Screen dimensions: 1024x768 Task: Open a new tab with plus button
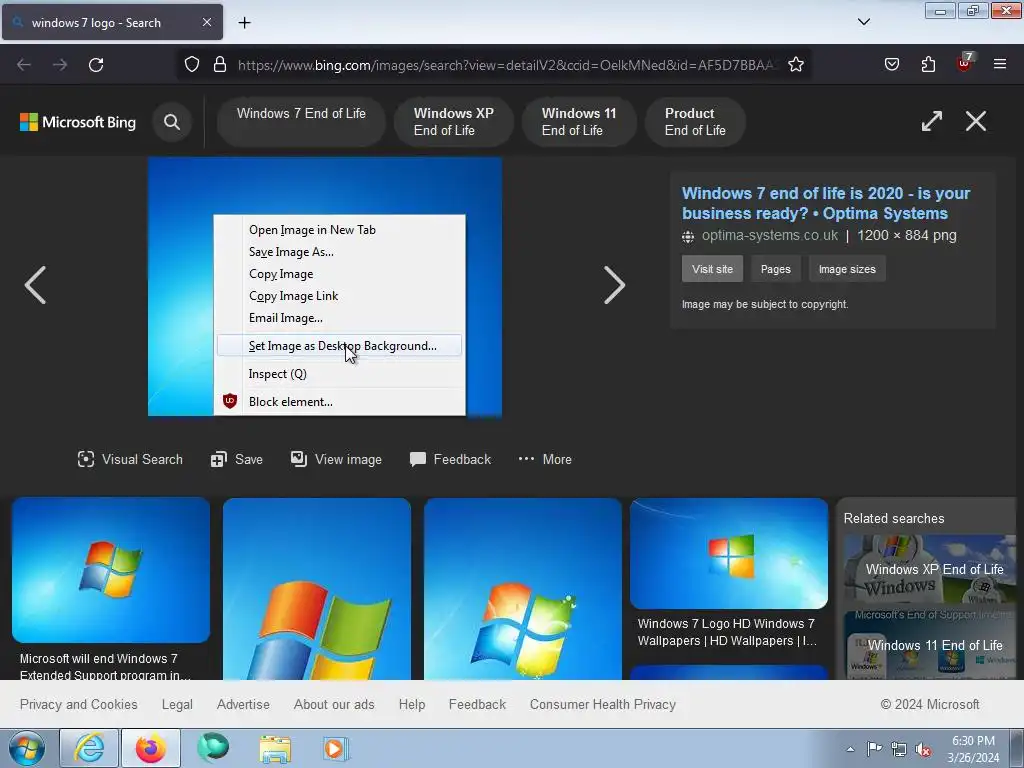click(x=244, y=23)
